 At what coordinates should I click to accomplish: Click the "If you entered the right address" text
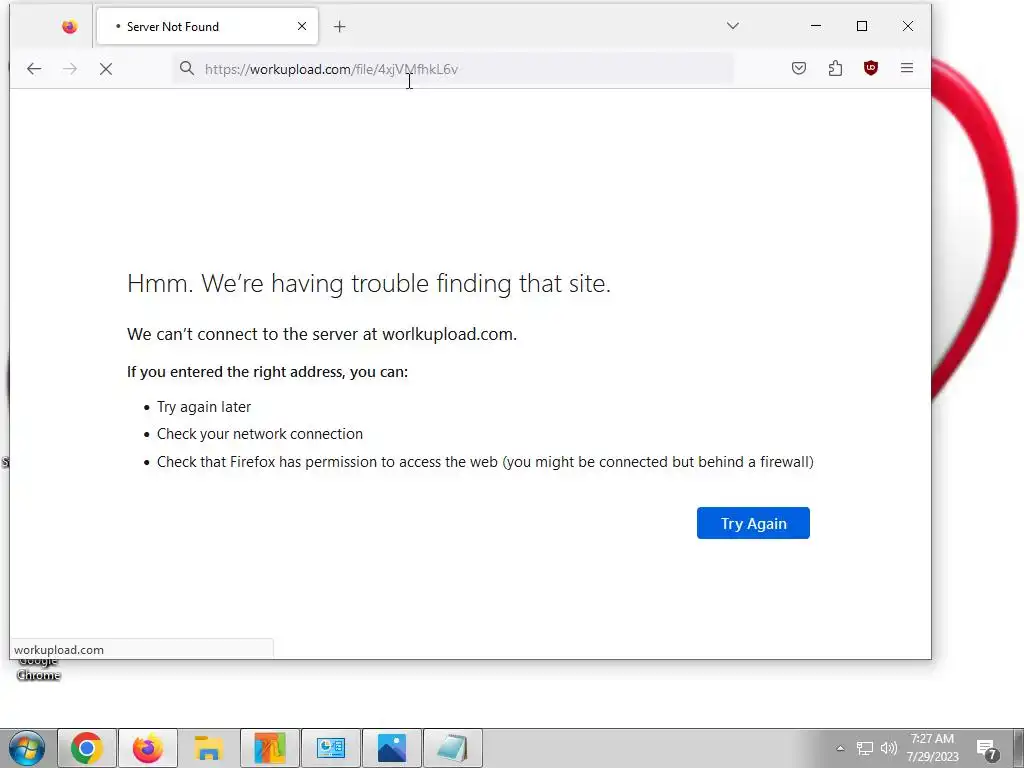coord(267,372)
